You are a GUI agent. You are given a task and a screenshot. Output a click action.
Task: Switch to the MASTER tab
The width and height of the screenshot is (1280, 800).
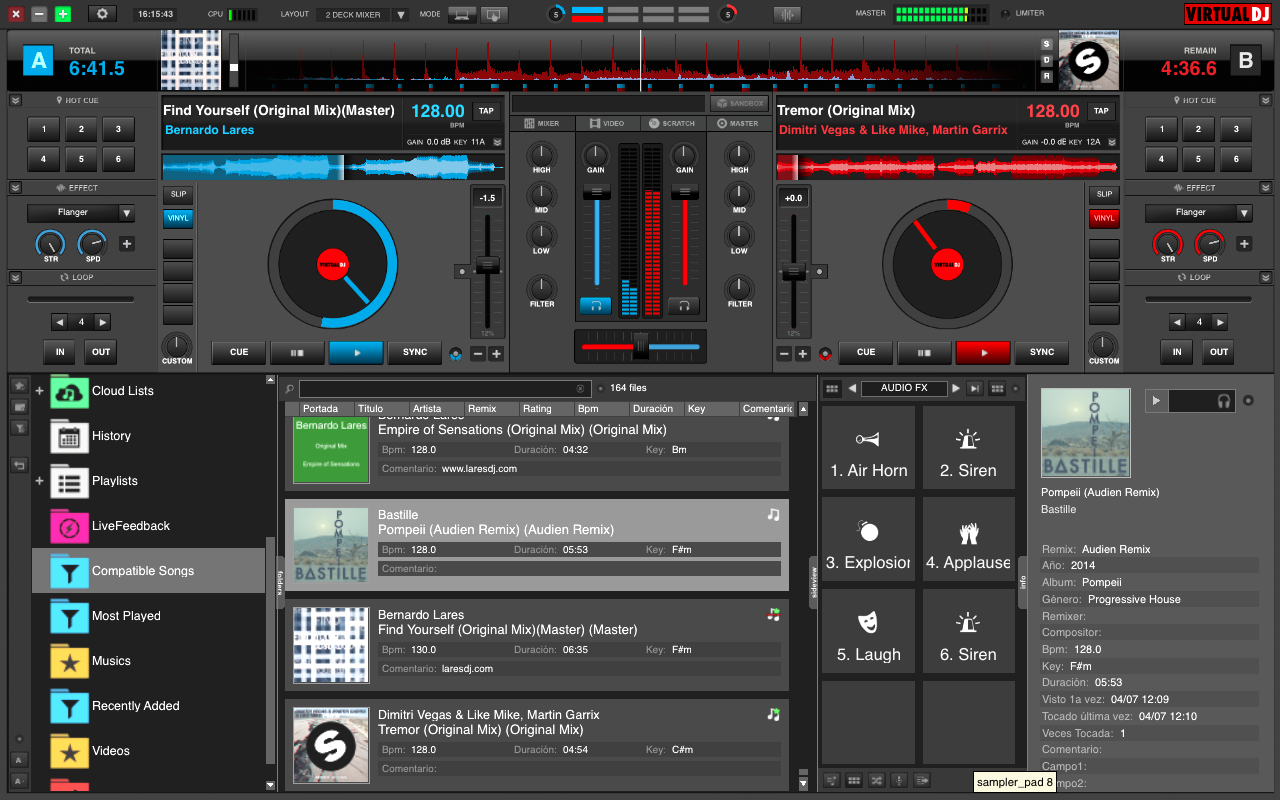(738, 123)
